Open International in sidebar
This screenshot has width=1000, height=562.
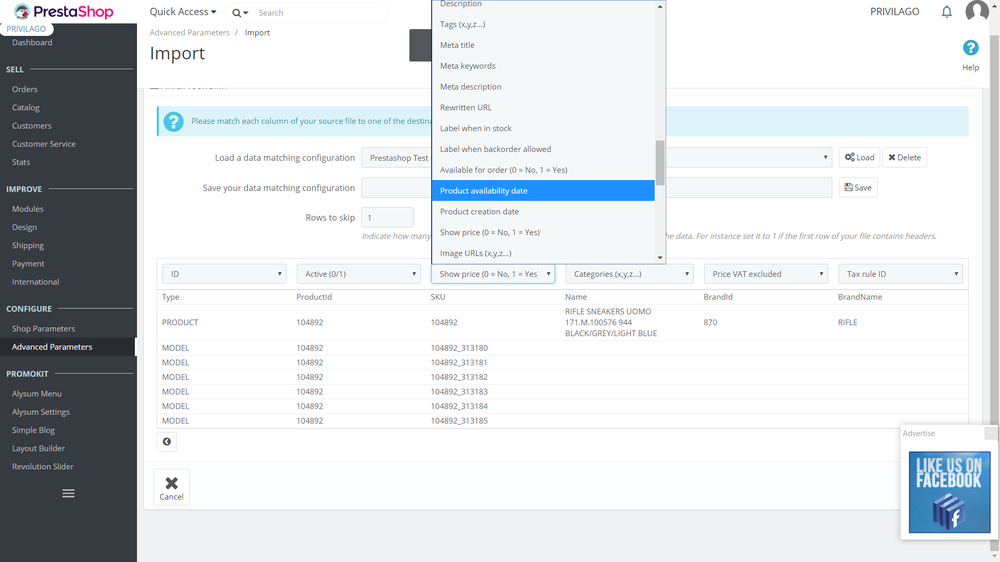(35, 281)
